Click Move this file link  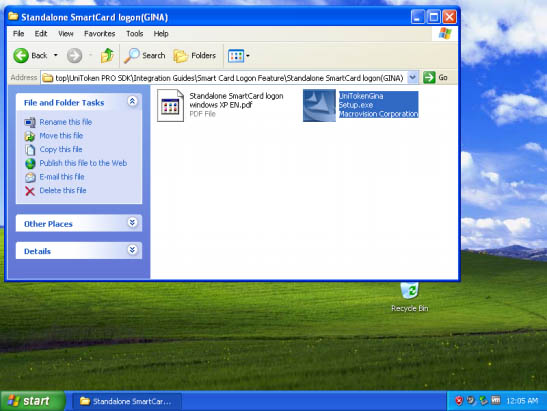[x=61, y=136]
